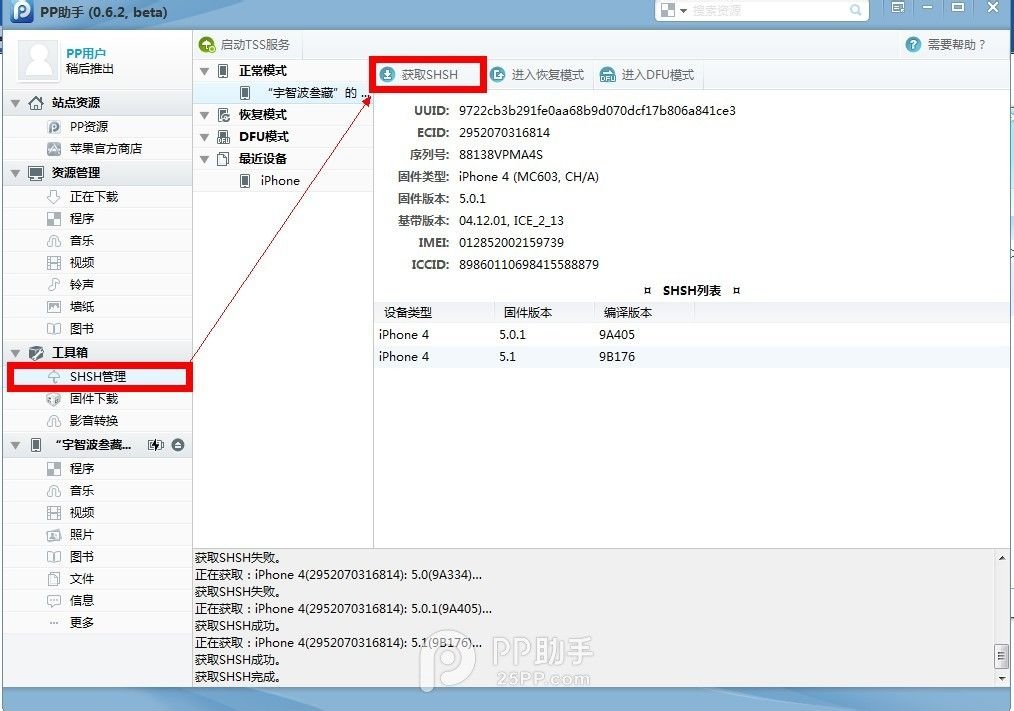1014x711 pixels.
Task: Select the iPhone 4 5.1 SHSH row
Action: pos(692,356)
